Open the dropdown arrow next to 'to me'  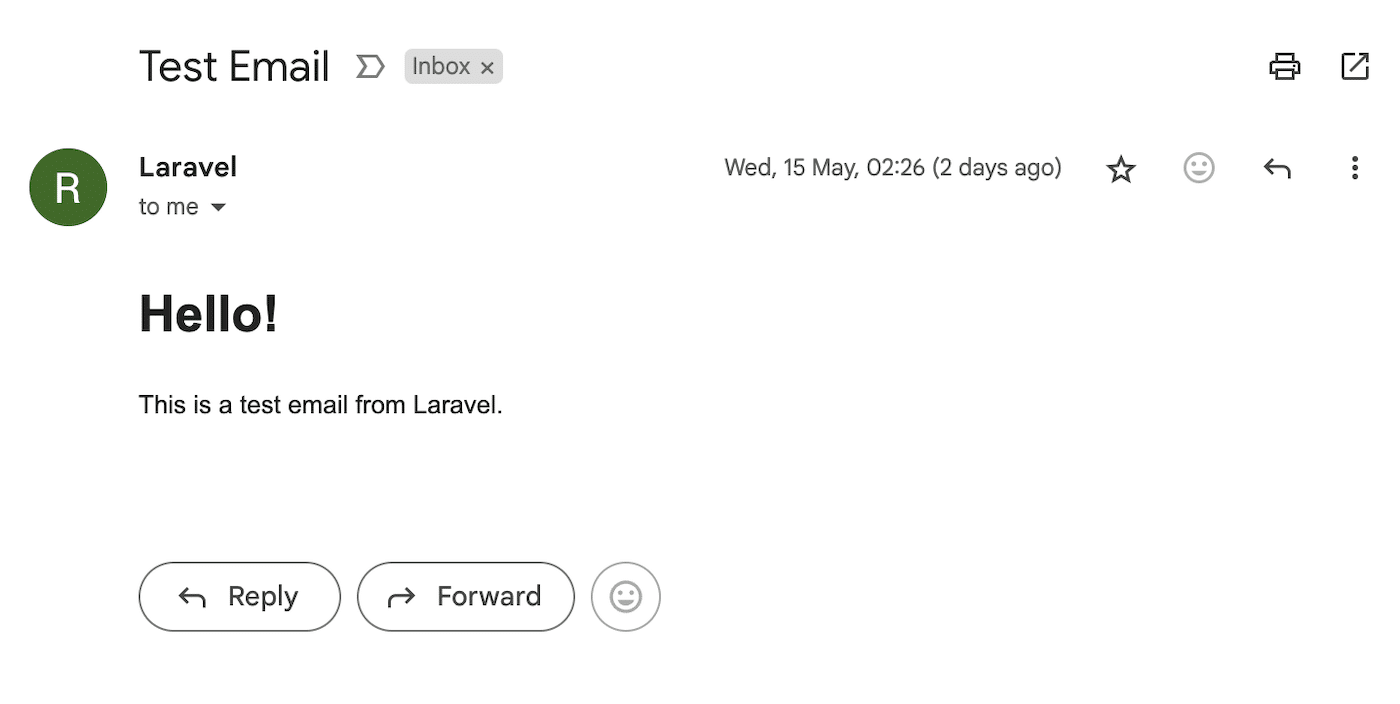[x=219, y=207]
